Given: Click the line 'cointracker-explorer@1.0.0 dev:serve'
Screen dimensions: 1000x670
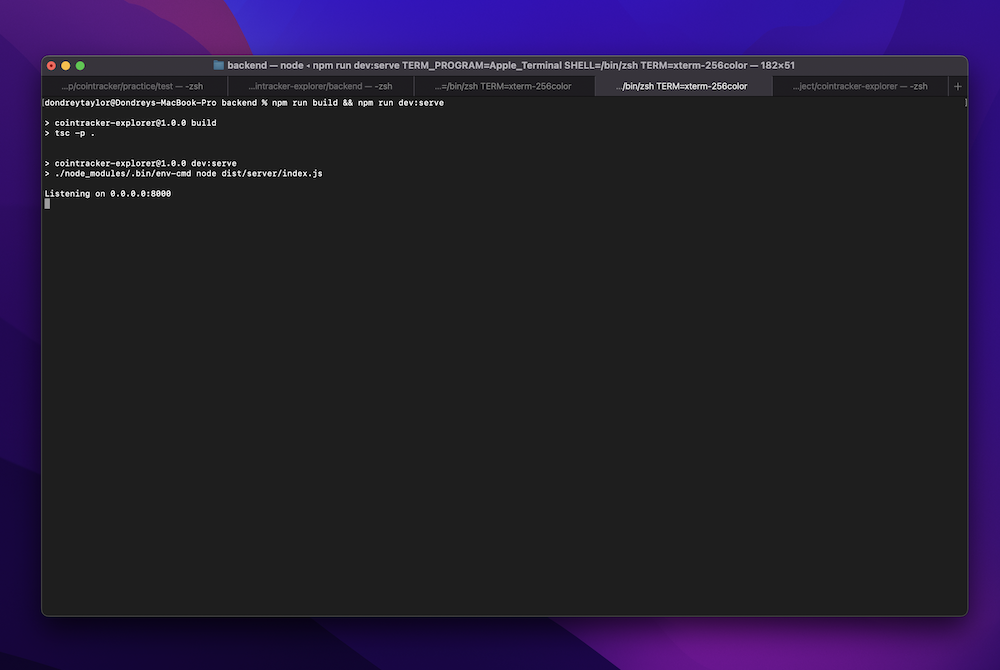Looking at the screenshot, I should [x=145, y=163].
